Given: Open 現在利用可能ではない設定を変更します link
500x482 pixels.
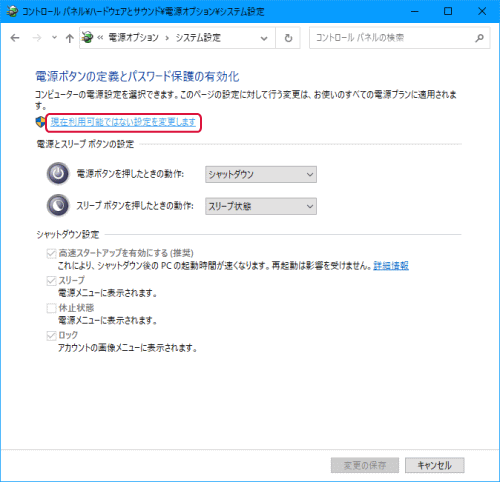Looking at the screenshot, I should click(123, 122).
